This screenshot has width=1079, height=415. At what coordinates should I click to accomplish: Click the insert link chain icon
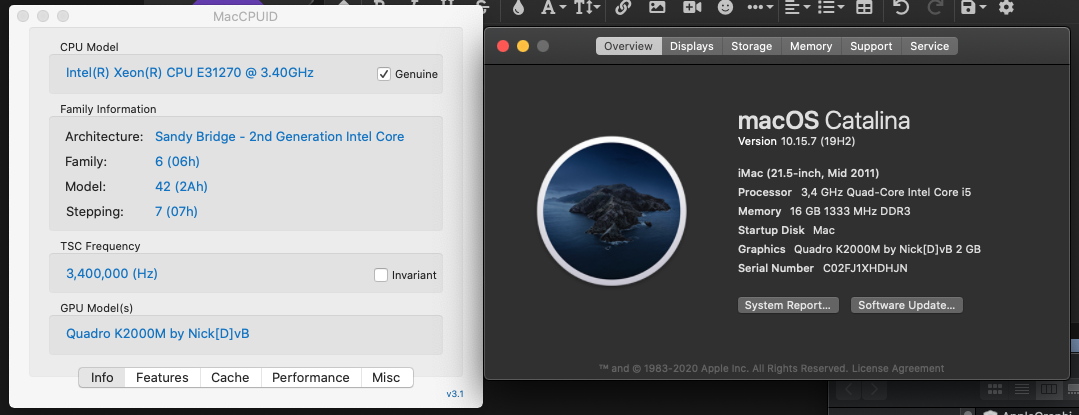(x=623, y=8)
